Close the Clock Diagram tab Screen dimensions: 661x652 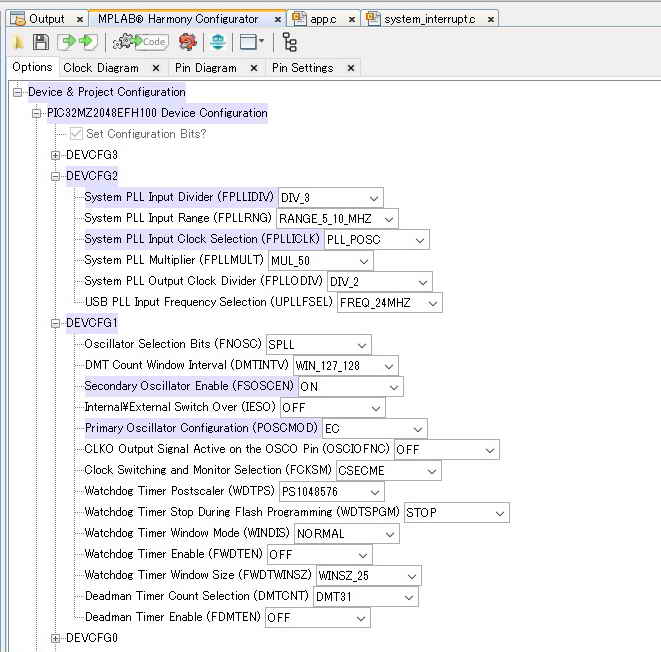[156, 68]
